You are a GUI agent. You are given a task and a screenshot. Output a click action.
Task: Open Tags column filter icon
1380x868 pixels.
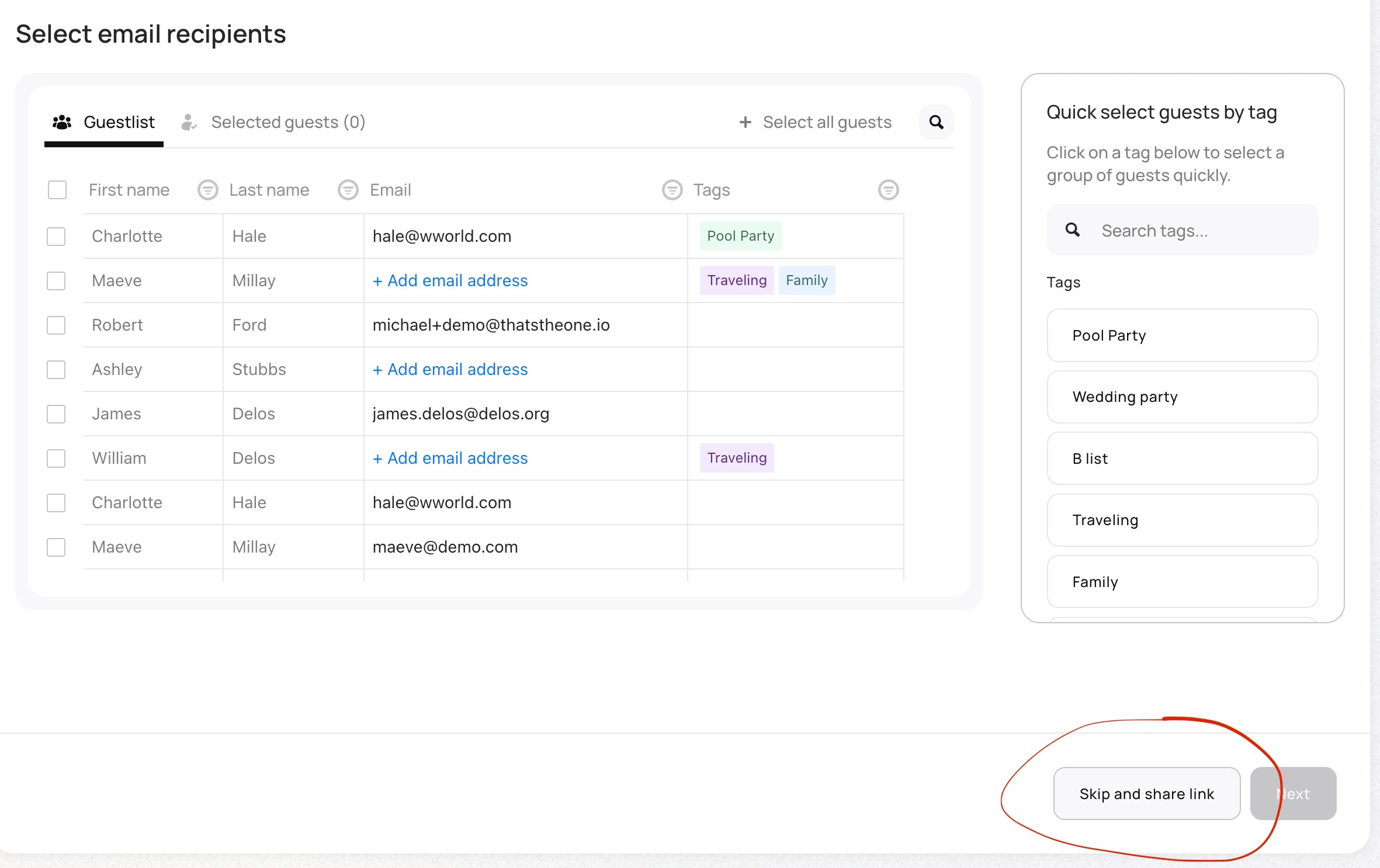[x=888, y=190]
